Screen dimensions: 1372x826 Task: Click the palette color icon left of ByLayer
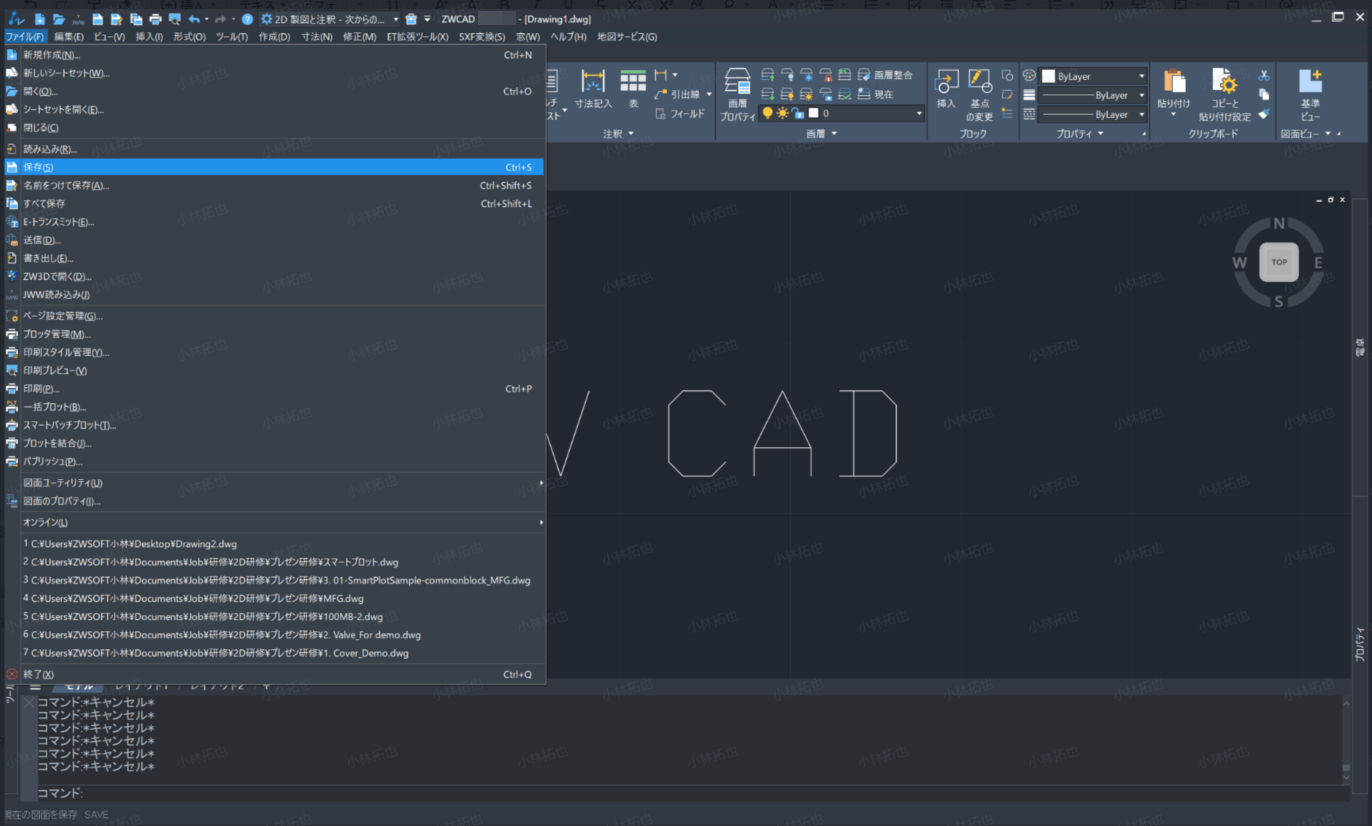pos(1029,76)
